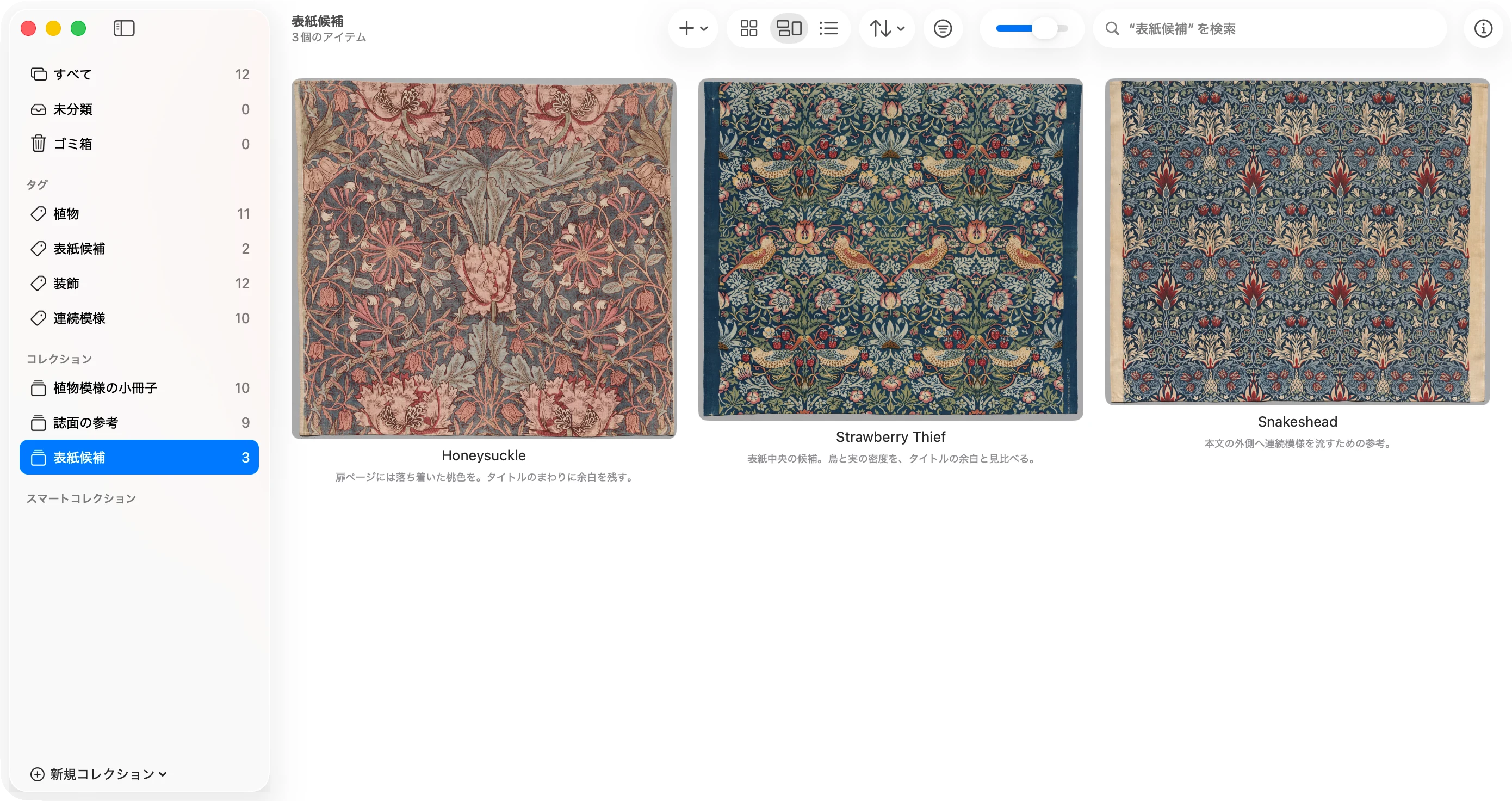Screen dimensions: 1512x801
Task: Click the plus circle icon beside 新規コレクション
Action: click(x=37, y=774)
